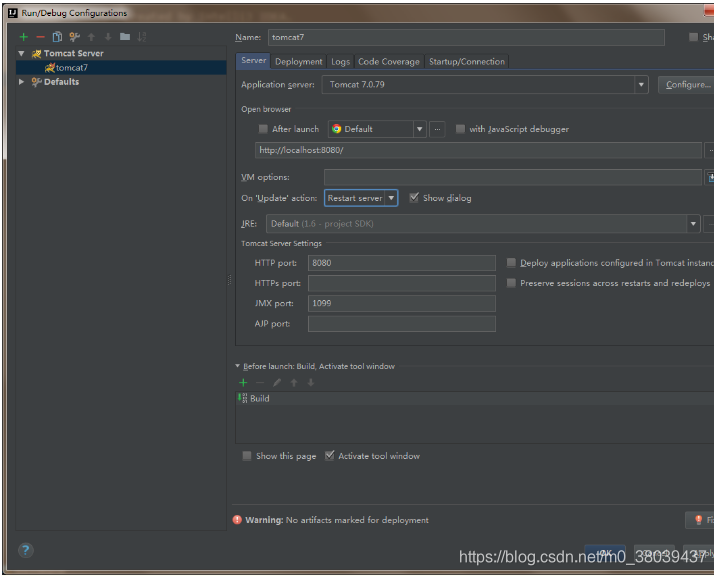Image resolution: width=717 pixels, height=576 pixels.
Task: Click the VM options field
Action: click(513, 177)
